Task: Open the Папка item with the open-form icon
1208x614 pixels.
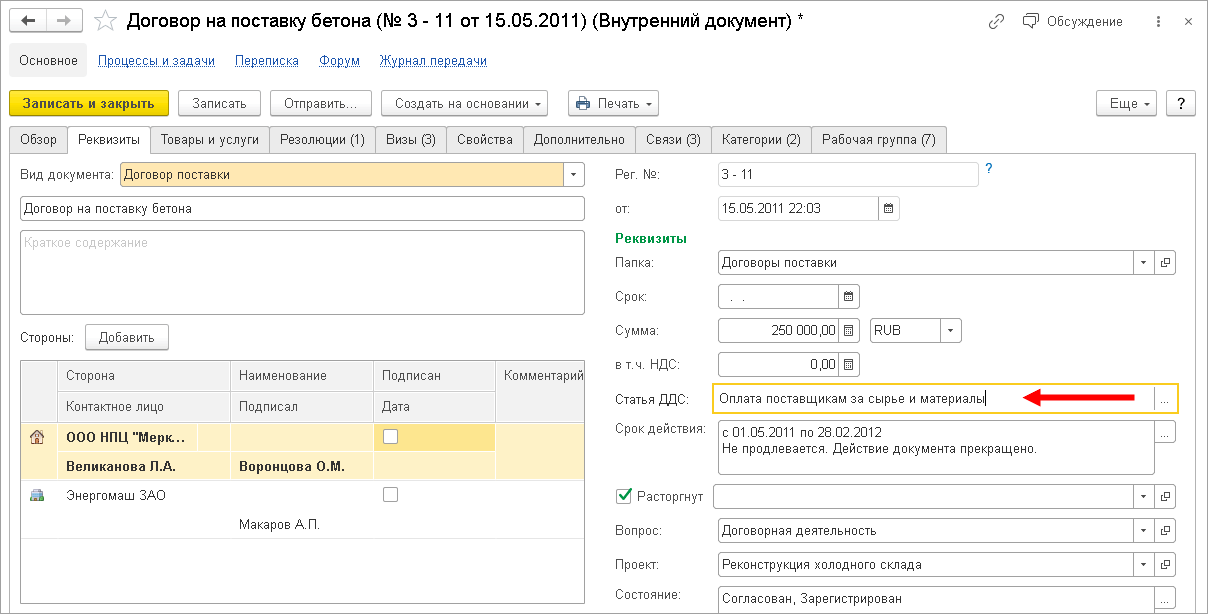Action: 1165,263
